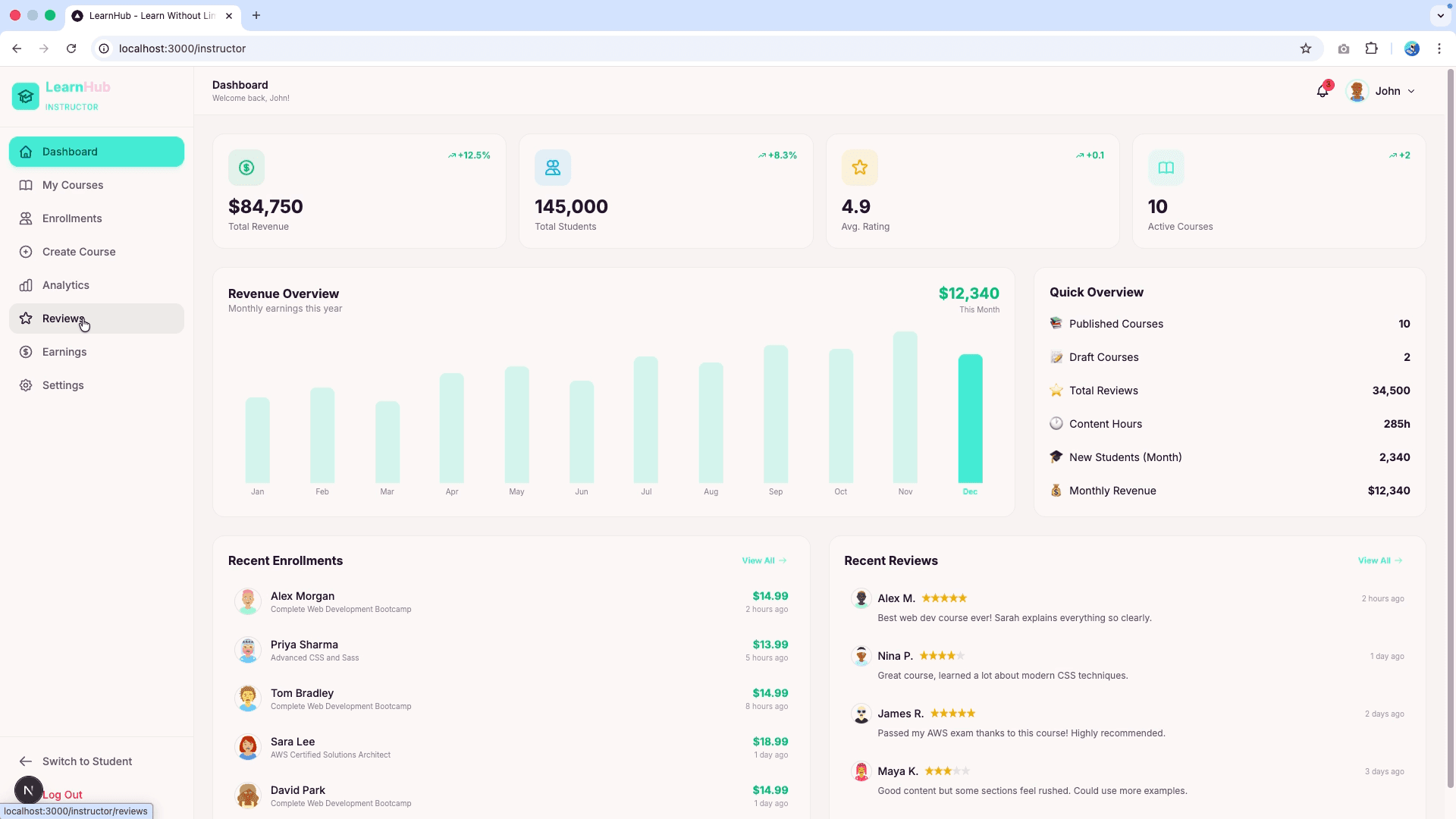The image size is (1456, 819).
Task: Click the browser extensions puzzle icon
Action: coord(1371,49)
